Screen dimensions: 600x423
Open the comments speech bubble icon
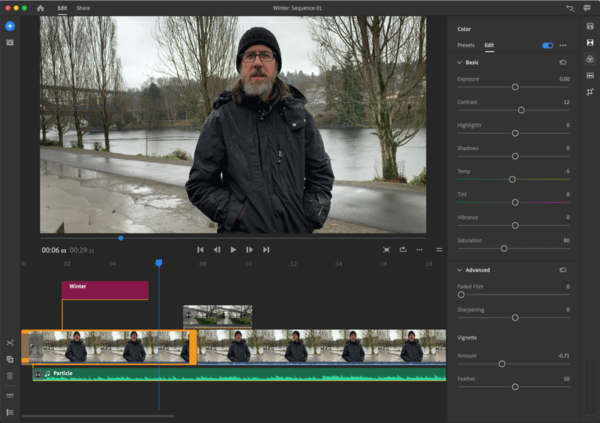point(587,8)
